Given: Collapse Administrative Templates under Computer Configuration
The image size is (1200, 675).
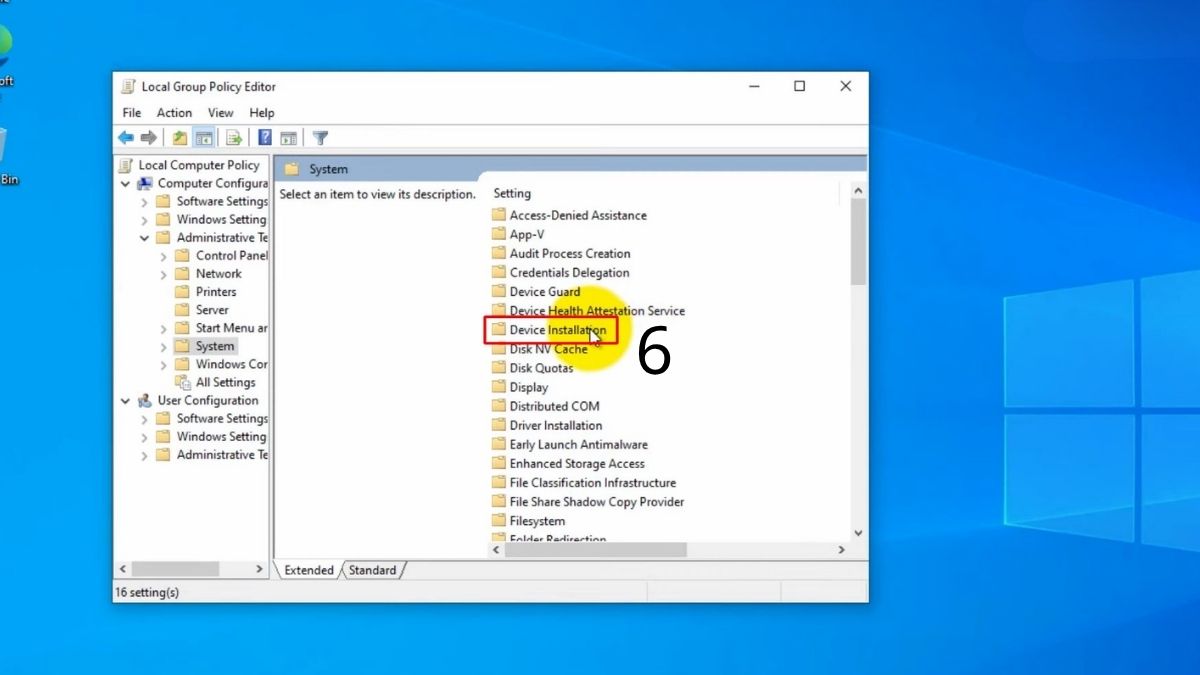Looking at the screenshot, I should click(x=145, y=238).
